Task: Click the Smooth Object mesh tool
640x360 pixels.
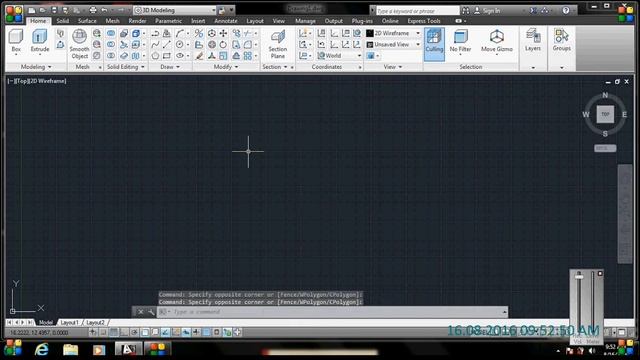Action: (79, 44)
